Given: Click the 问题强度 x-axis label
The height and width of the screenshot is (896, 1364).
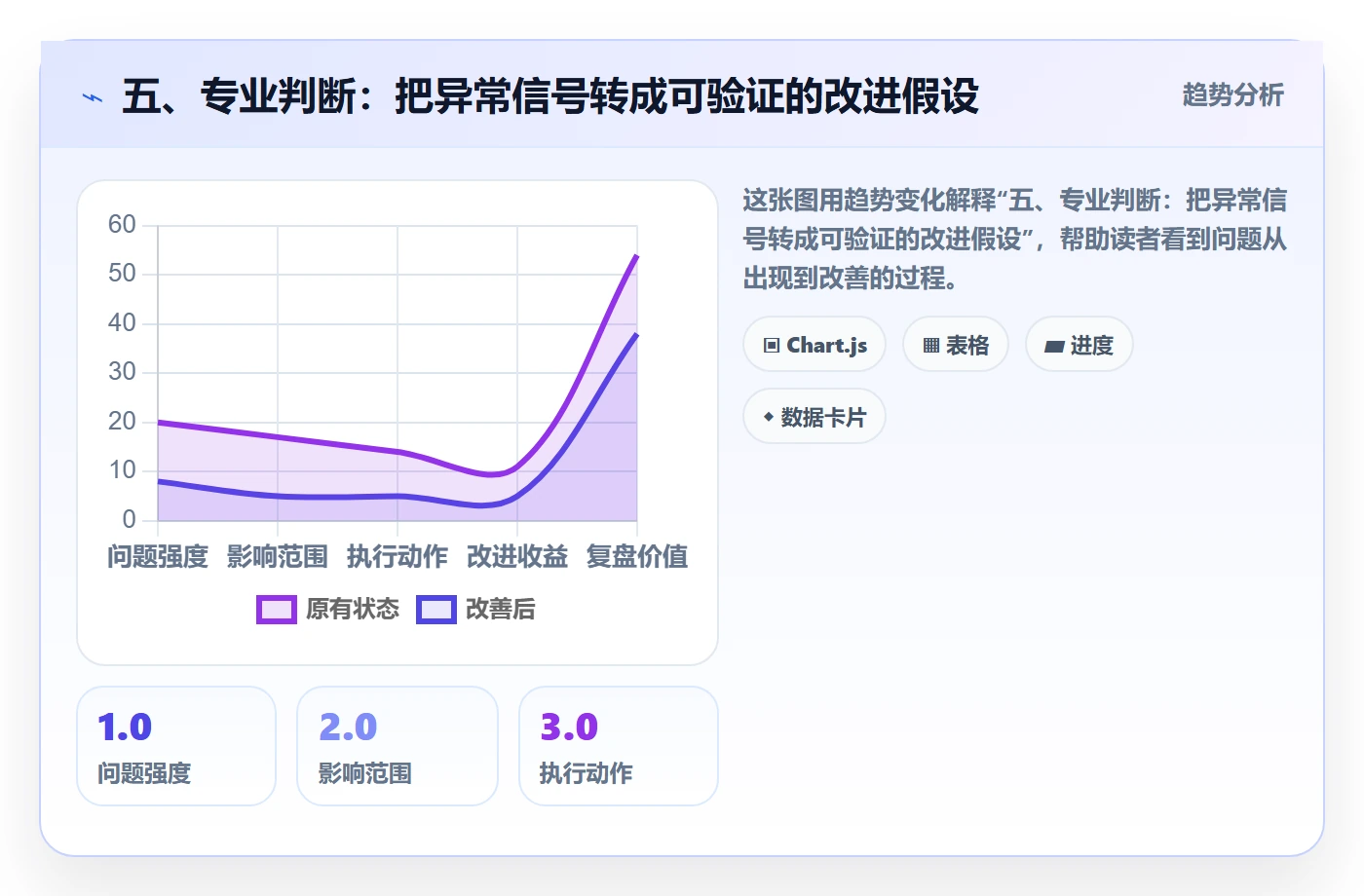Looking at the screenshot, I should pyautogui.click(x=158, y=556).
